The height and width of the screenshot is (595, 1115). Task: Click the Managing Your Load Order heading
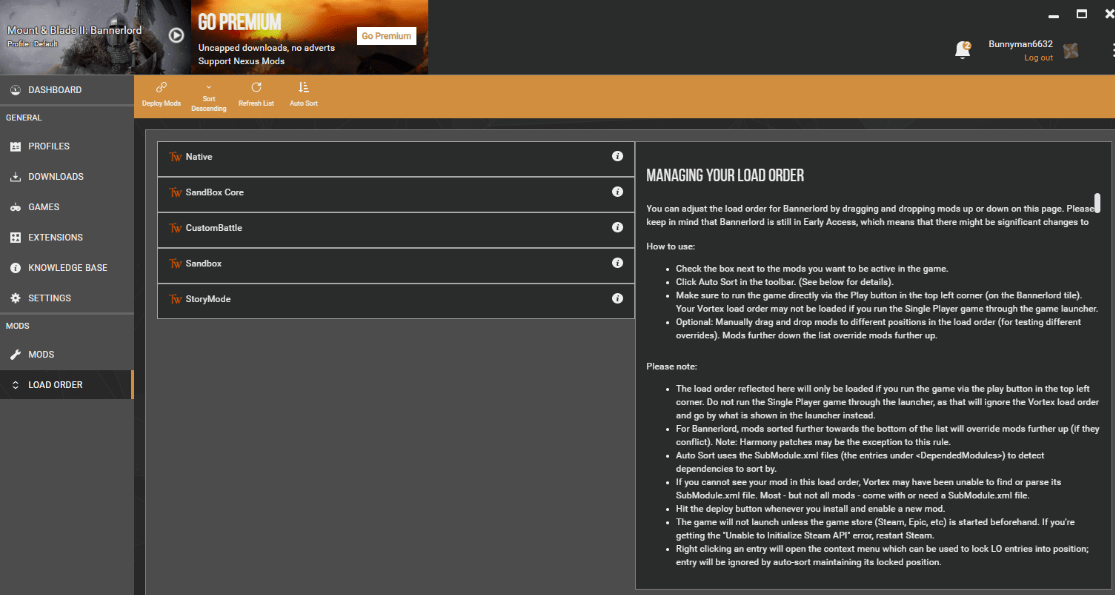(x=725, y=176)
